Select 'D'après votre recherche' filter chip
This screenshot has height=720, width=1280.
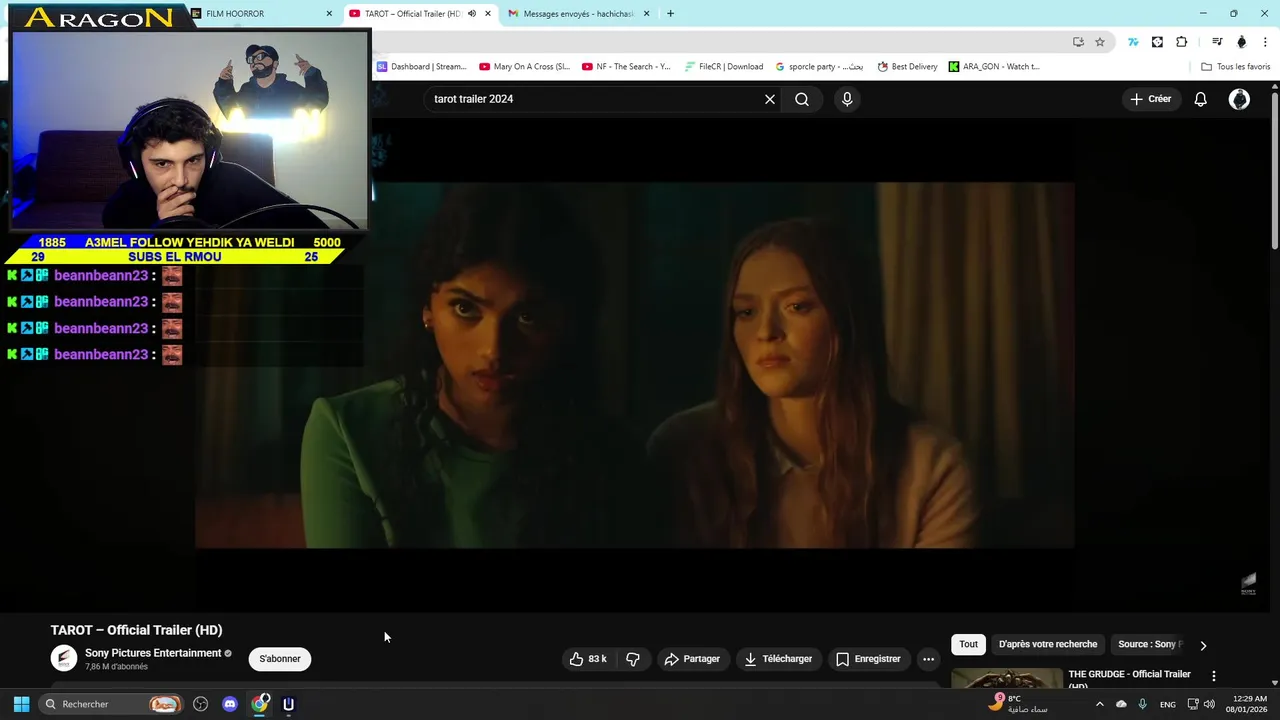1048,644
